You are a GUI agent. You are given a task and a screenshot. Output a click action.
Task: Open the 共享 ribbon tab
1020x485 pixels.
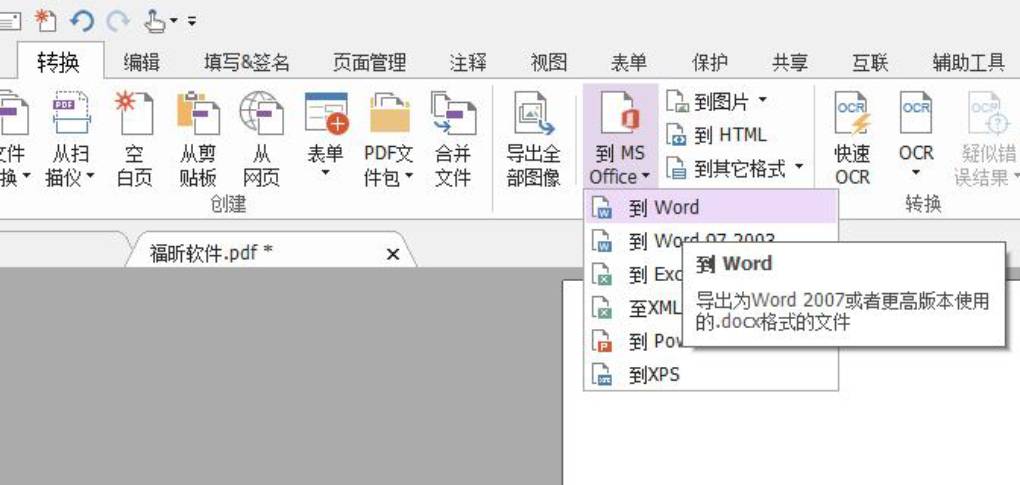pos(790,62)
